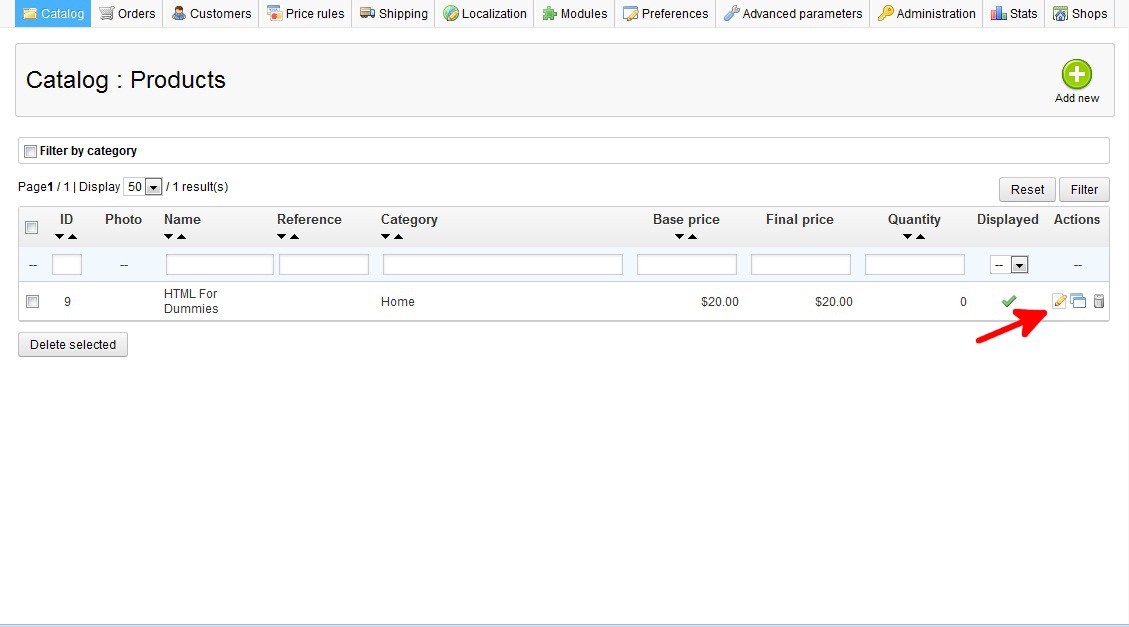Select the checkbox for product ID 9

32,301
